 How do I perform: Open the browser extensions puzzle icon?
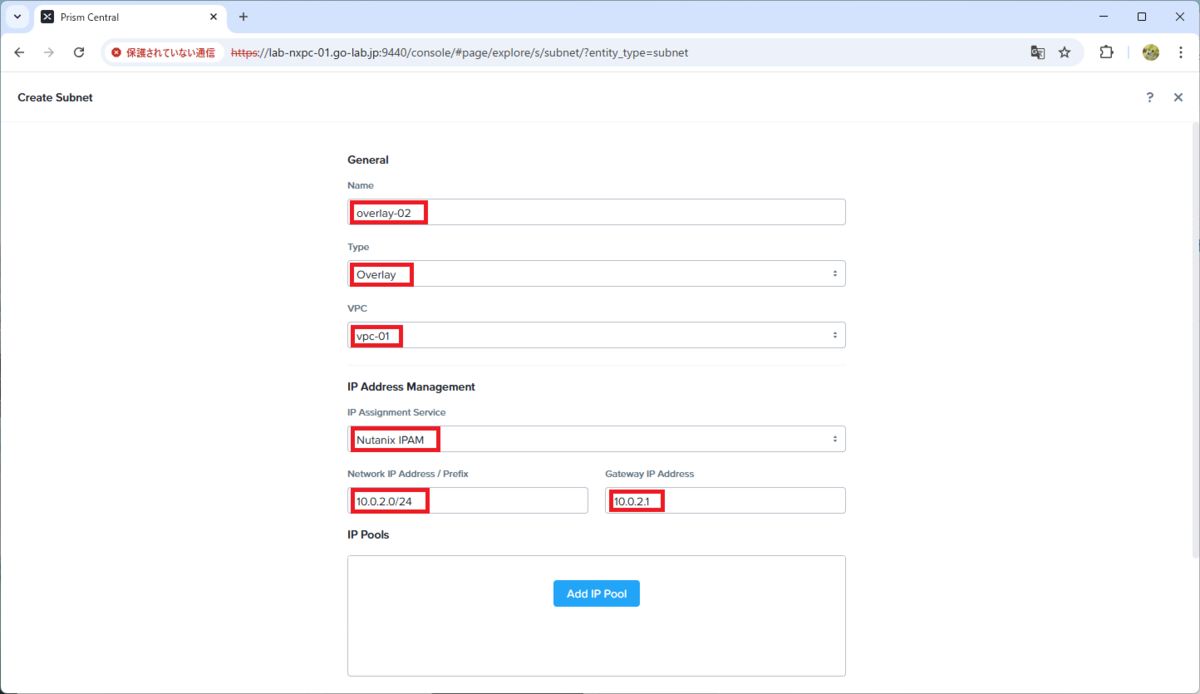click(1107, 52)
